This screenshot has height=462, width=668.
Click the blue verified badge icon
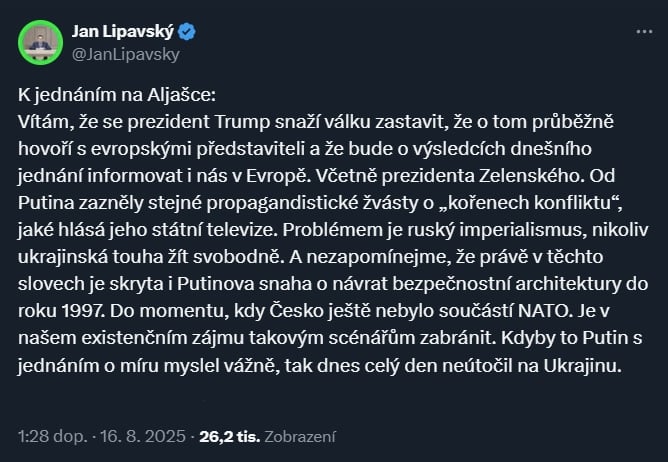pyautogui.click(x=187, y=32)
